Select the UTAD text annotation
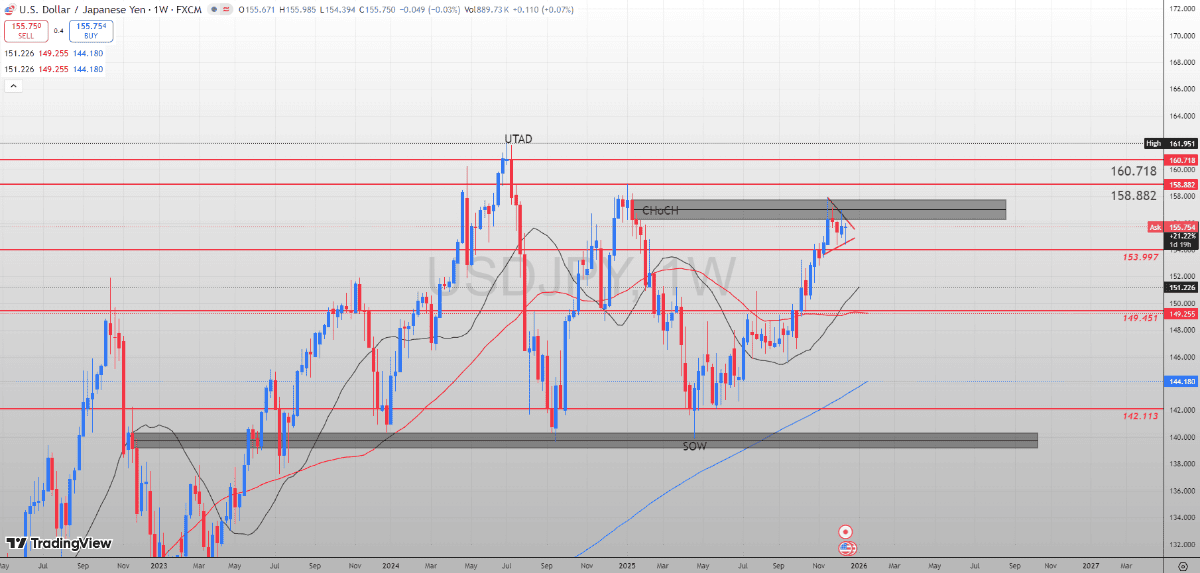Image resolution: width=1200 pixels, height=573 pixels. coord(518,138)
